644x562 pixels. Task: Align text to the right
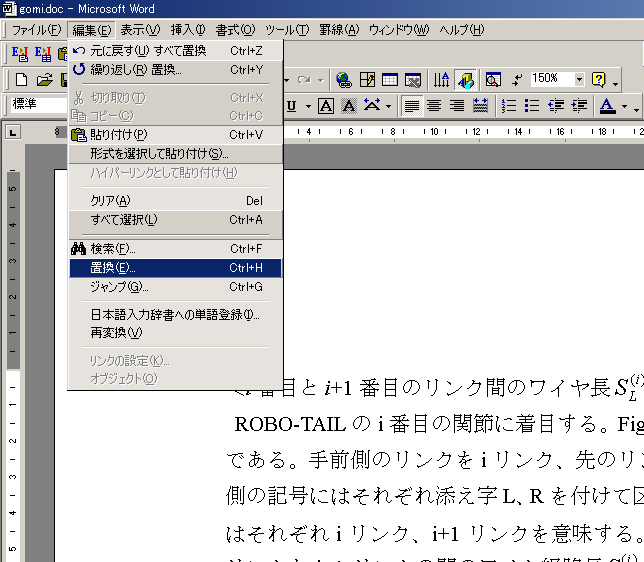pyautogui.click(x=457, y=106)
